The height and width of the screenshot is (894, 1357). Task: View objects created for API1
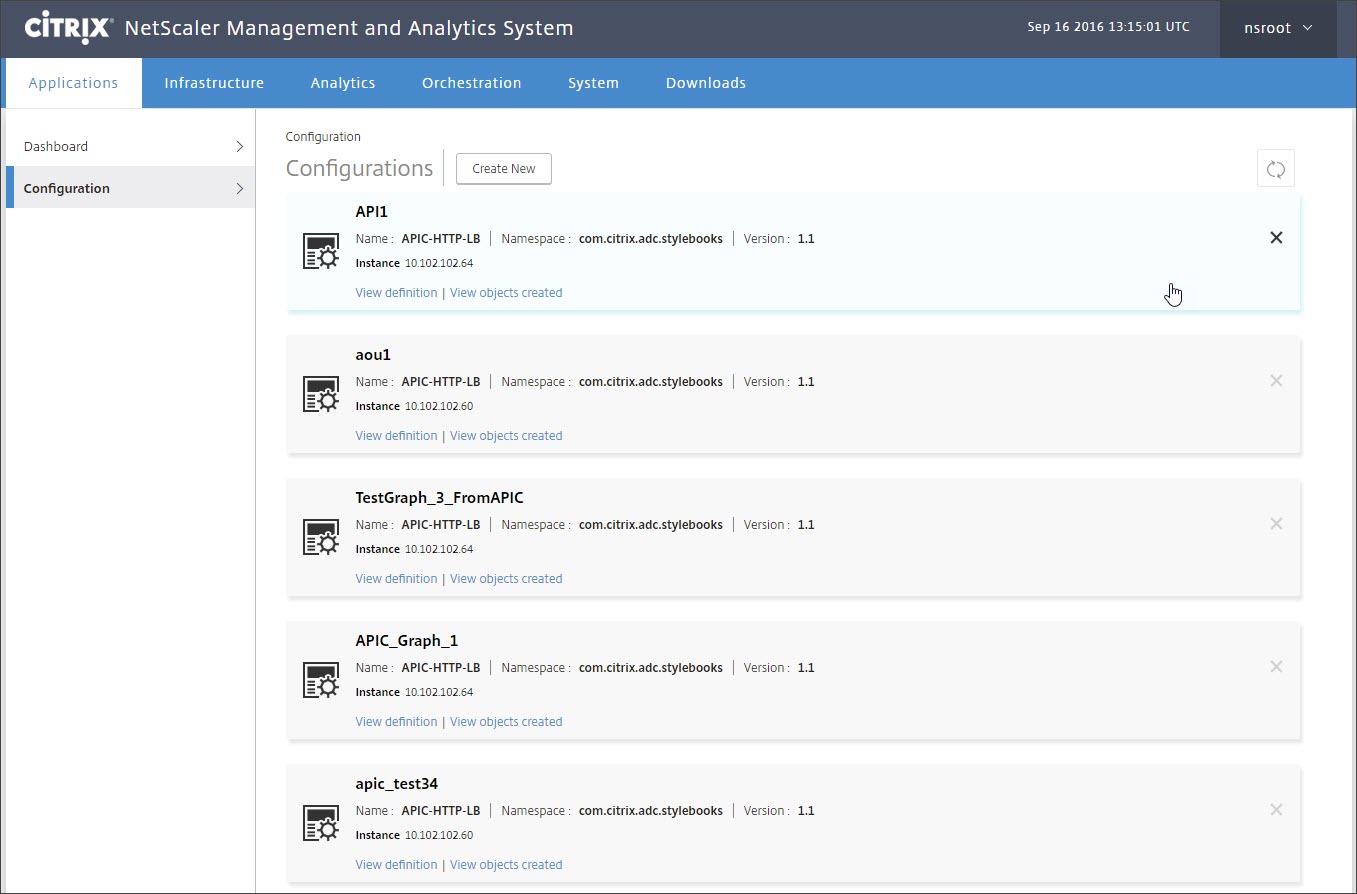point(506,293)
